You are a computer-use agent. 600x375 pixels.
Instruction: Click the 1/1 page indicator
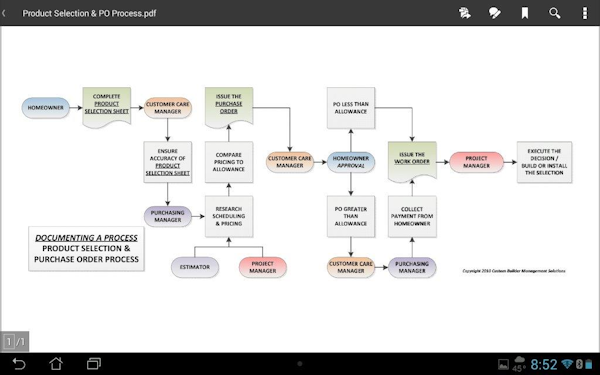15,341
